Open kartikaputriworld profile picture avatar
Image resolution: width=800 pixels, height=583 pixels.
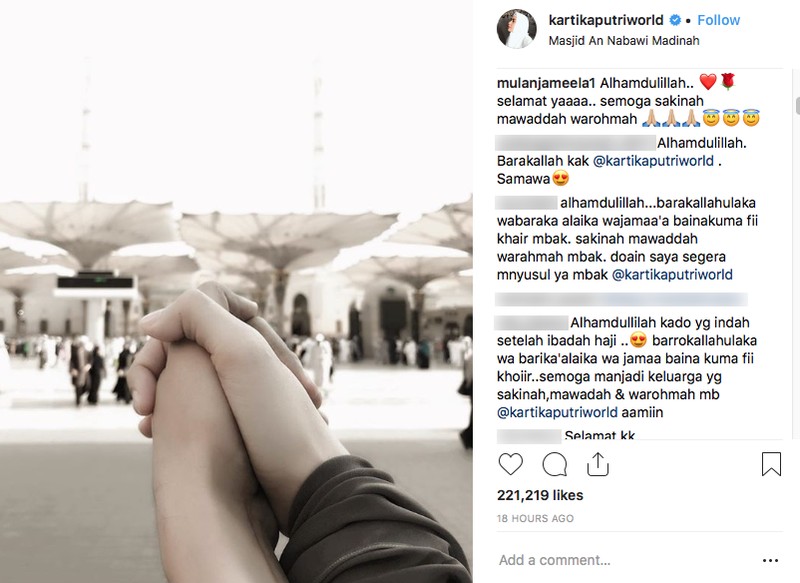click(516, 29)
